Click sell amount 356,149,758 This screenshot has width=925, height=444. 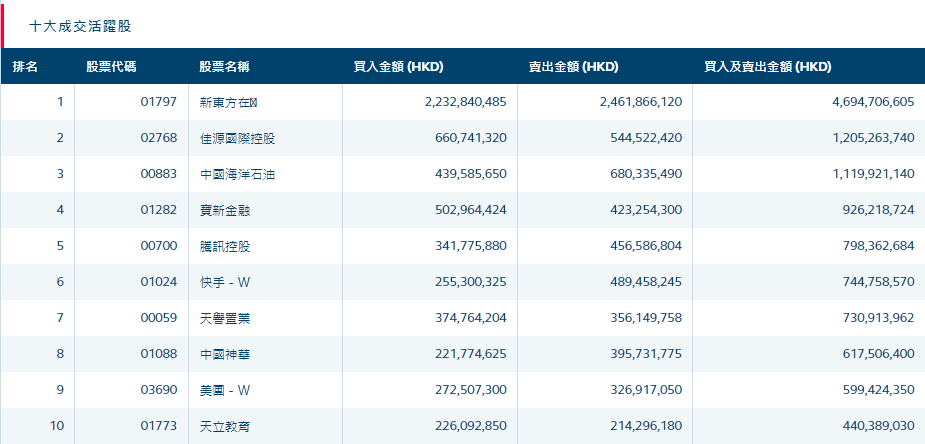(647, 318)
